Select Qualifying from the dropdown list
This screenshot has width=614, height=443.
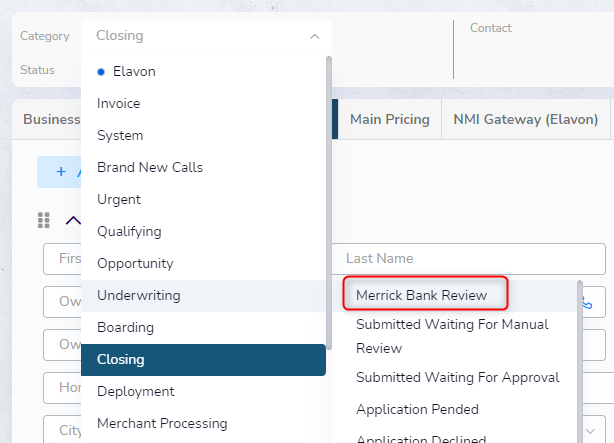[x=129, y=231]
